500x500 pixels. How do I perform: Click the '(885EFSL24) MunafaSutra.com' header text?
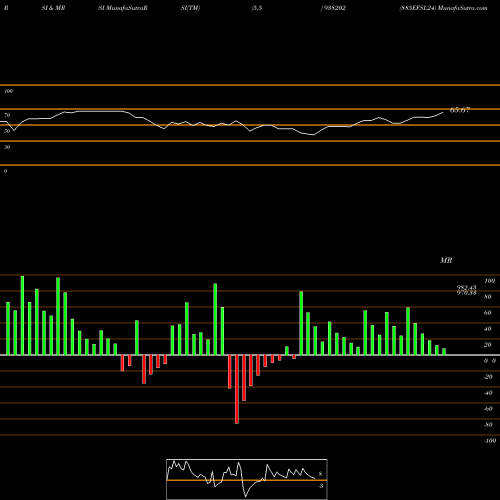(443, 8)
